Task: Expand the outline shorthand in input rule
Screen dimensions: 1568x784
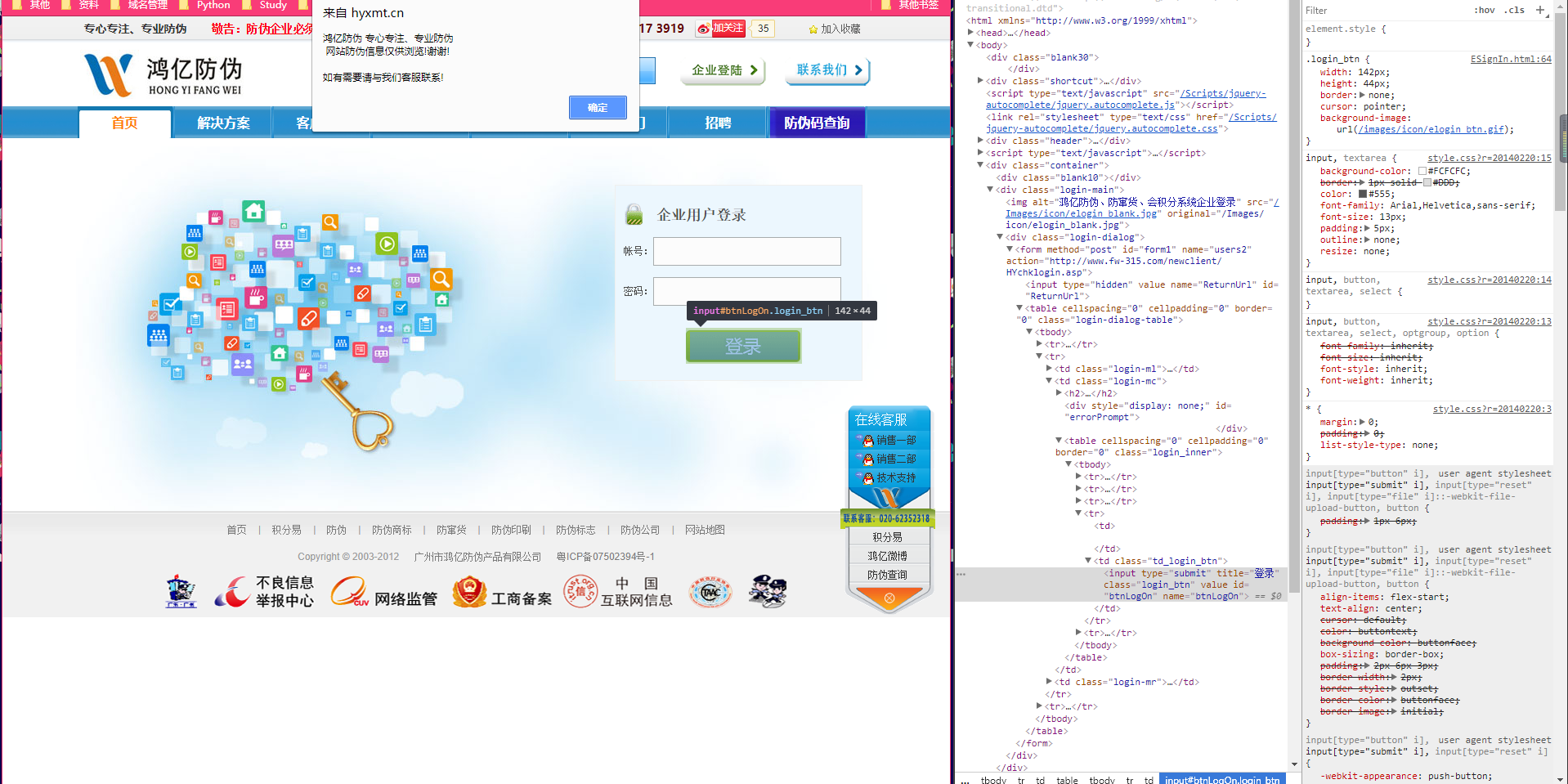Action: (x=1366, y=240)
